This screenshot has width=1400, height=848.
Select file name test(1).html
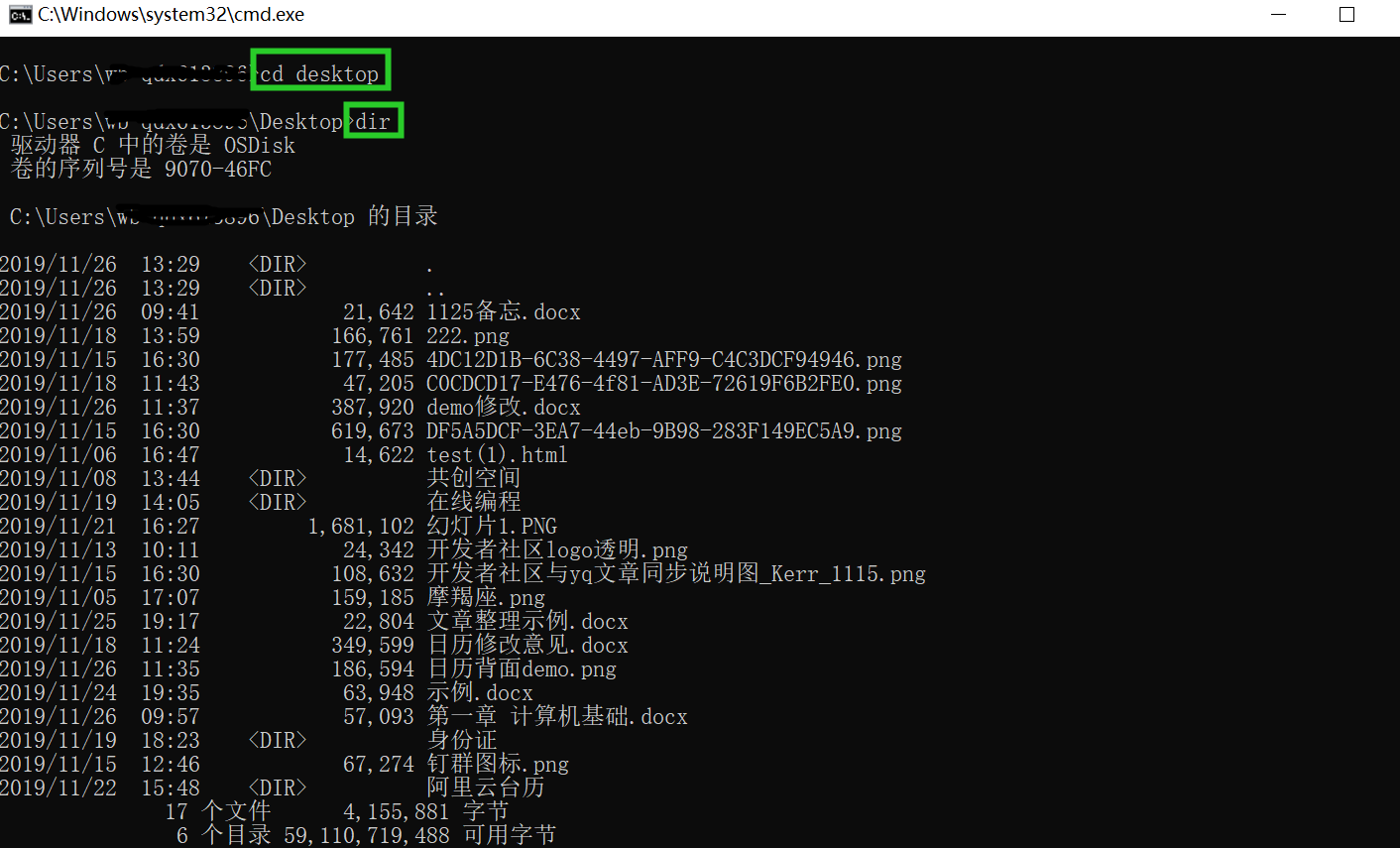click(x=498, y=454)
